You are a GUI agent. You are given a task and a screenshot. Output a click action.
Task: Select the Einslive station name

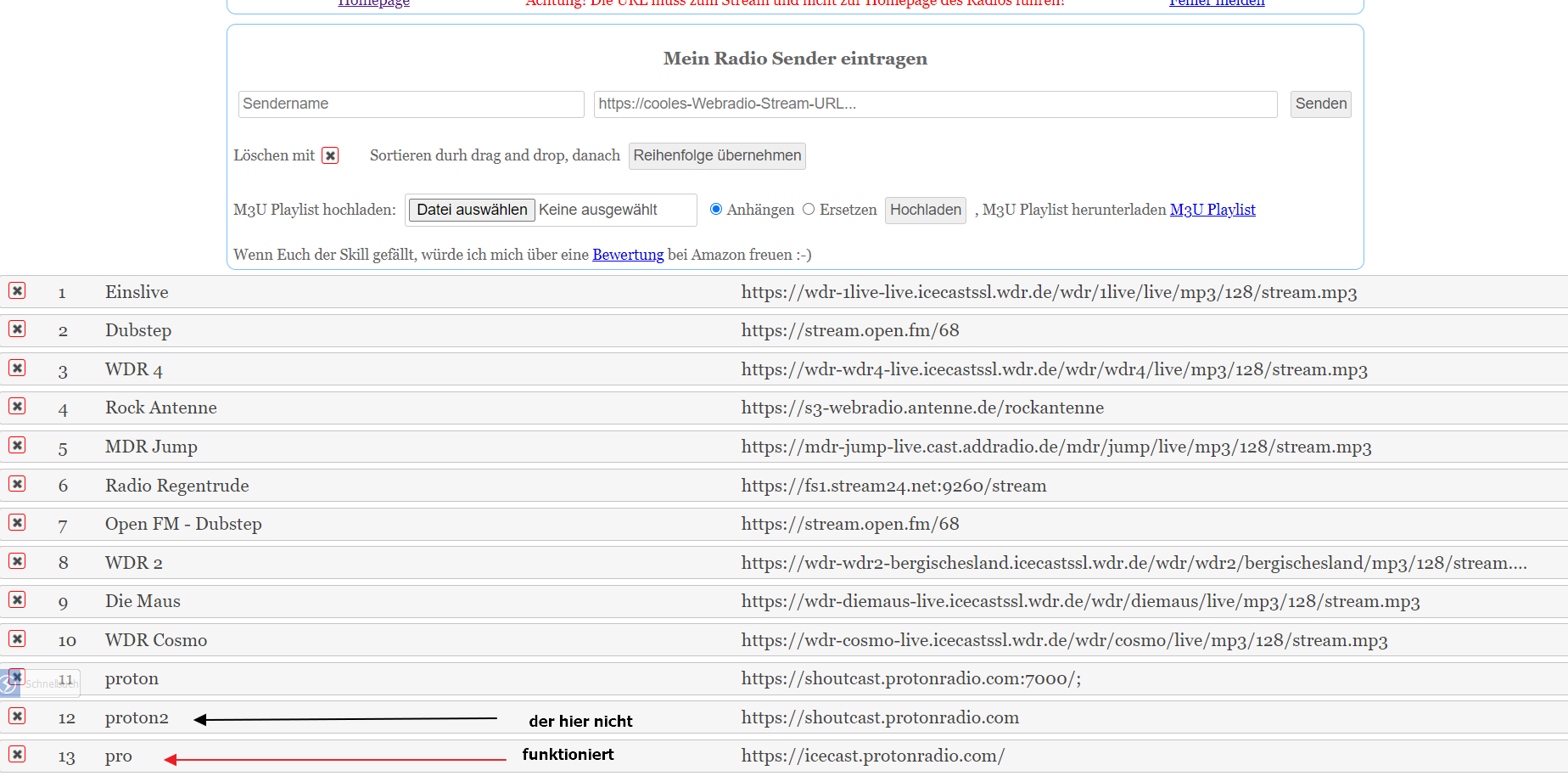(137, 292)
